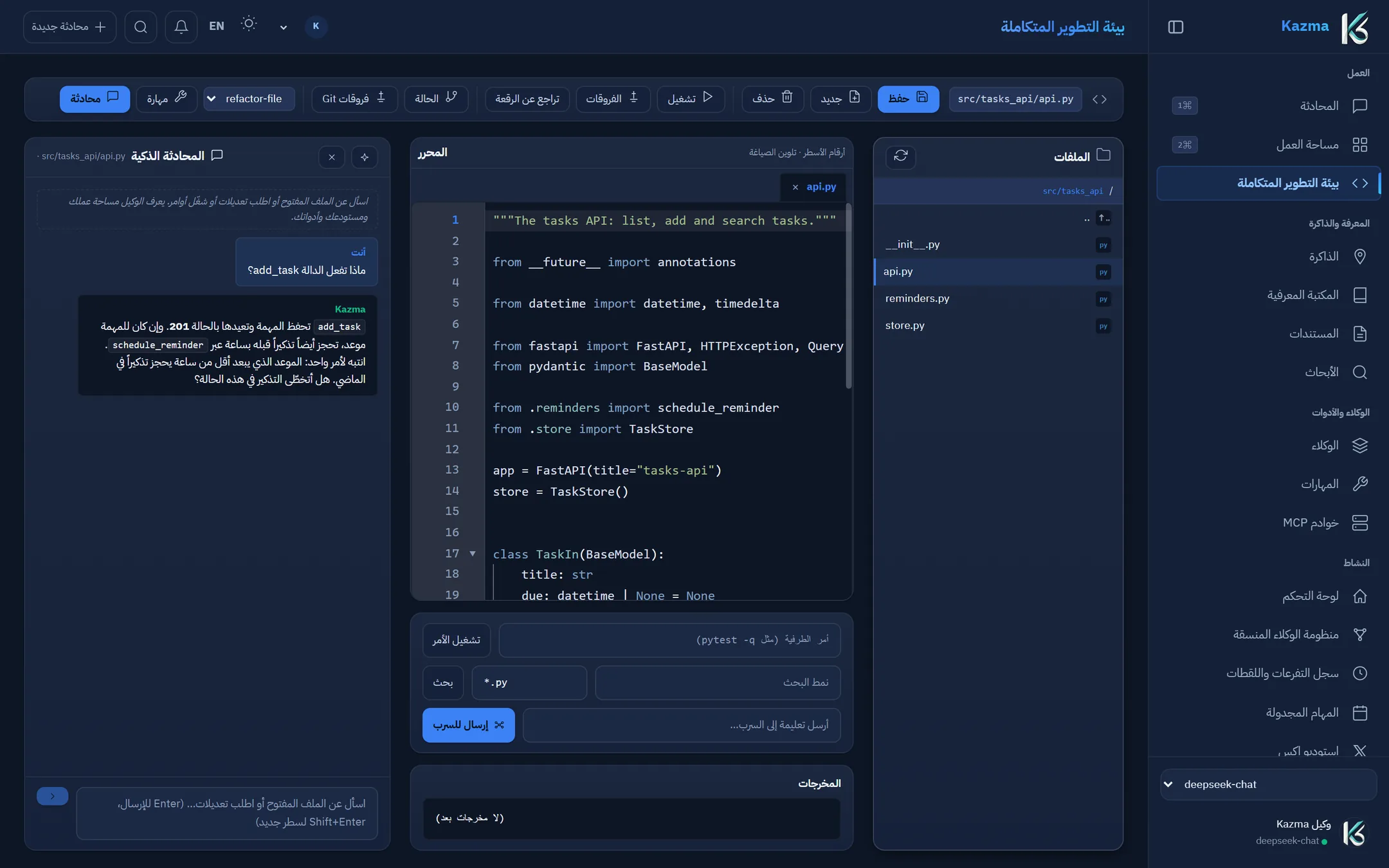This screenshot has height=868, width=1389.
Task: Refresh the files list
Action: click(900, 156)
